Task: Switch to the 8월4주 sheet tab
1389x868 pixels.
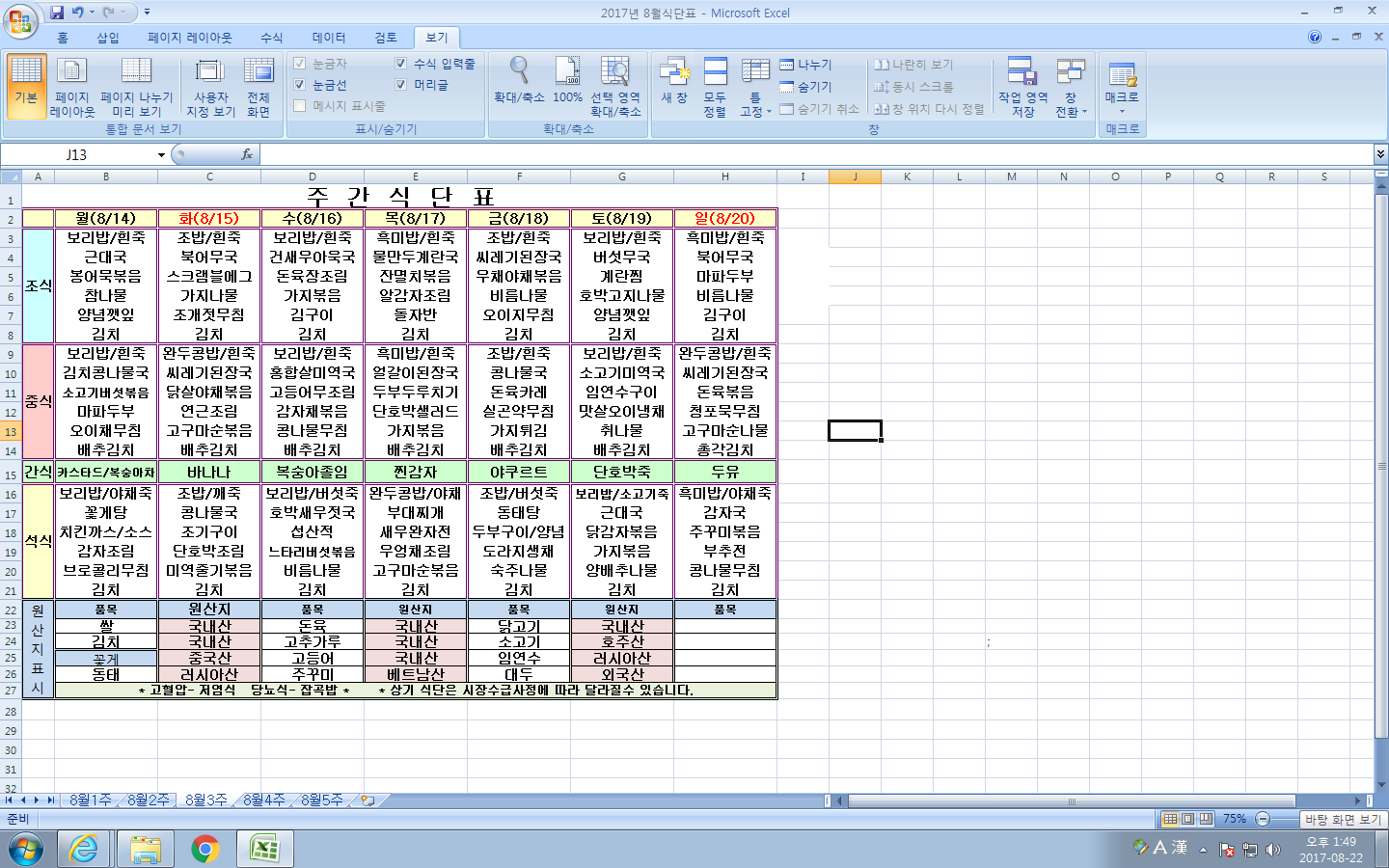Action: pyautogui.click(x=263, y=800)
